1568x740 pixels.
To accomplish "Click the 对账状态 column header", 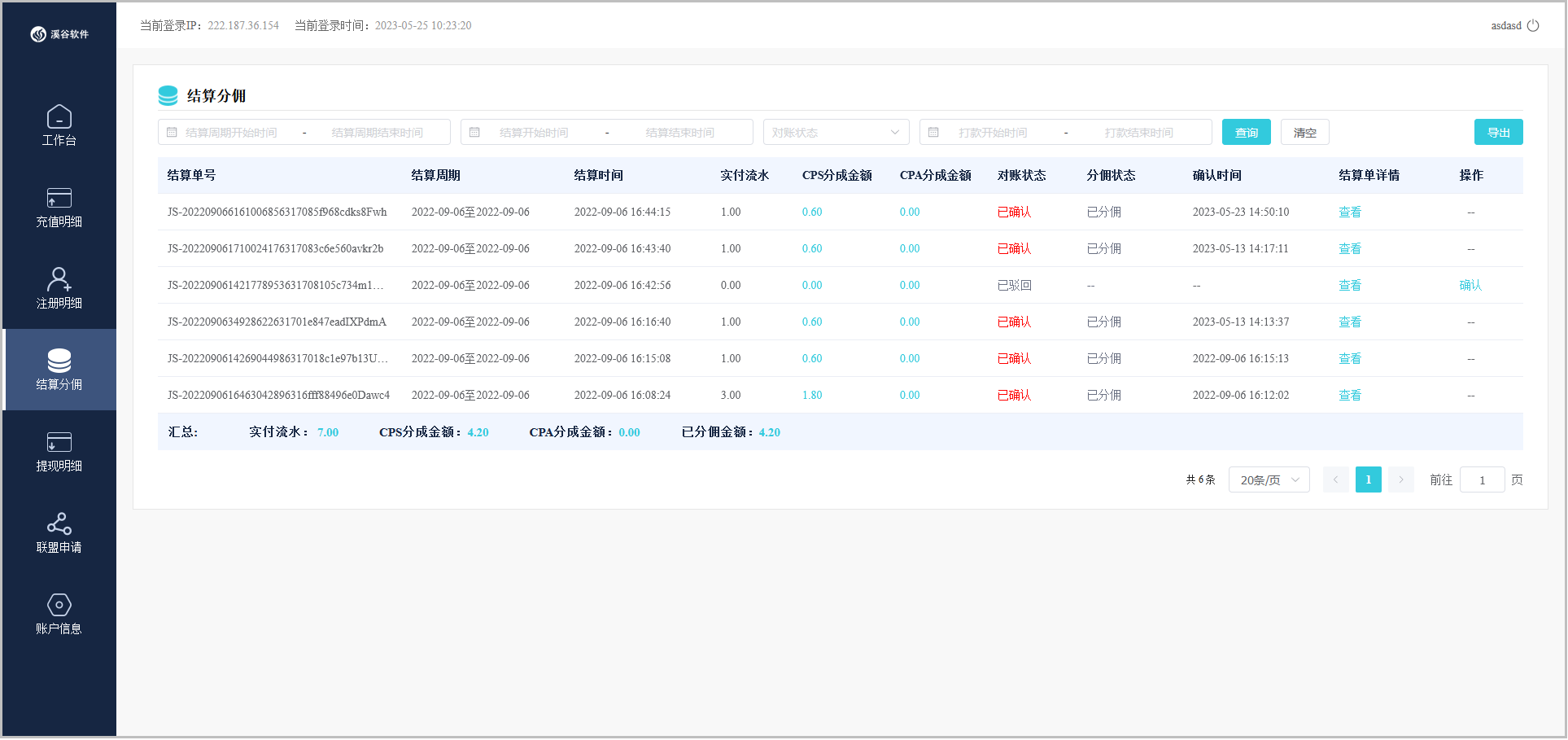I will click(x=1021, y=175).
